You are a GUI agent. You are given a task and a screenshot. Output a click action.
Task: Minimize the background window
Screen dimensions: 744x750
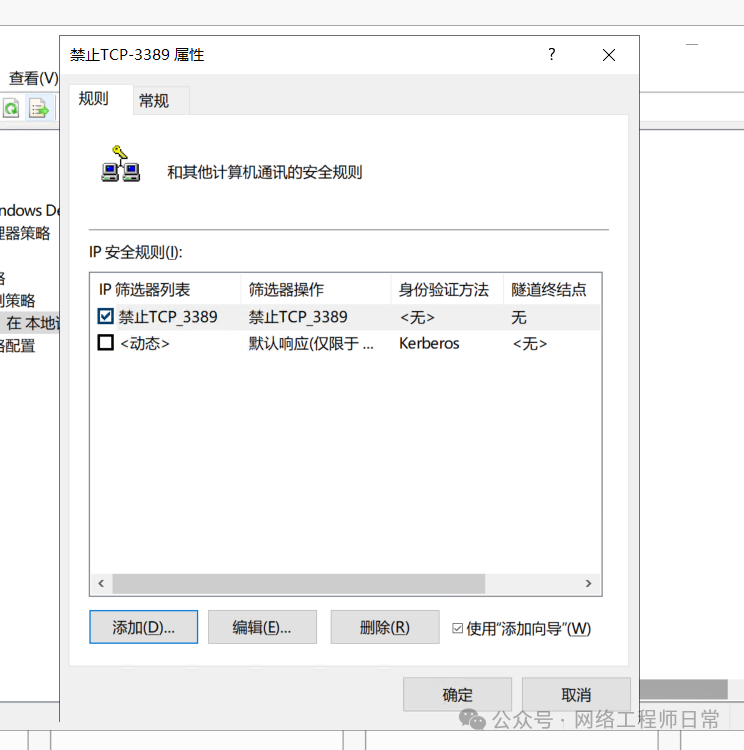692,44
